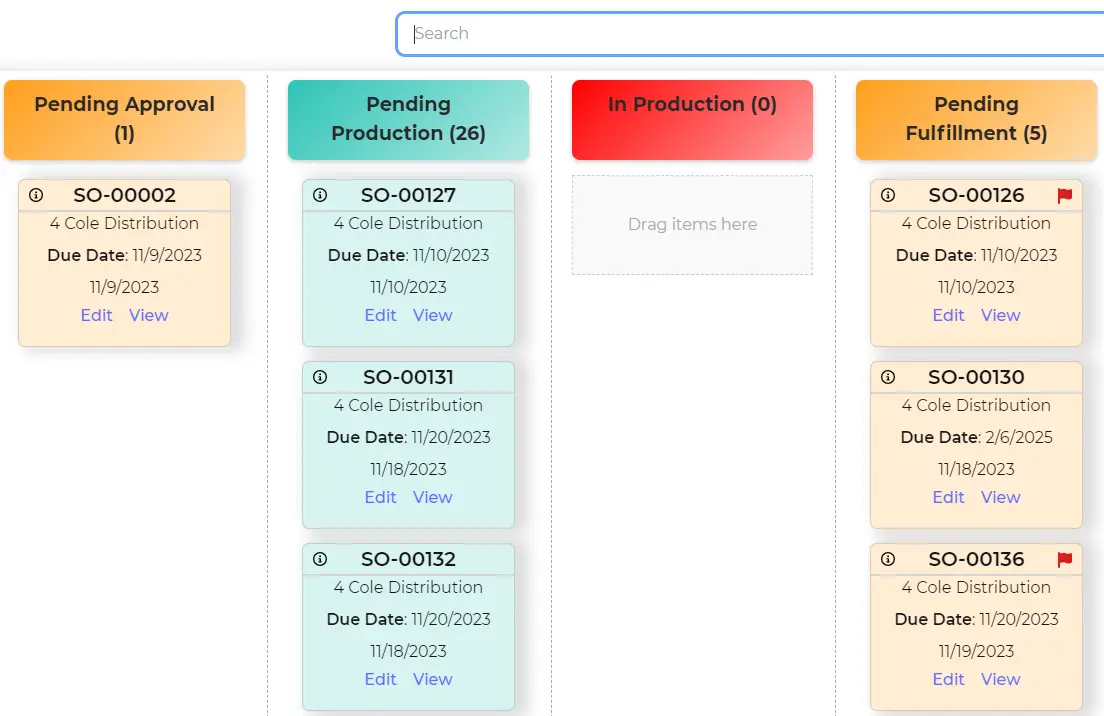Open Edit for order SO-00002

(x=96, y=315)
